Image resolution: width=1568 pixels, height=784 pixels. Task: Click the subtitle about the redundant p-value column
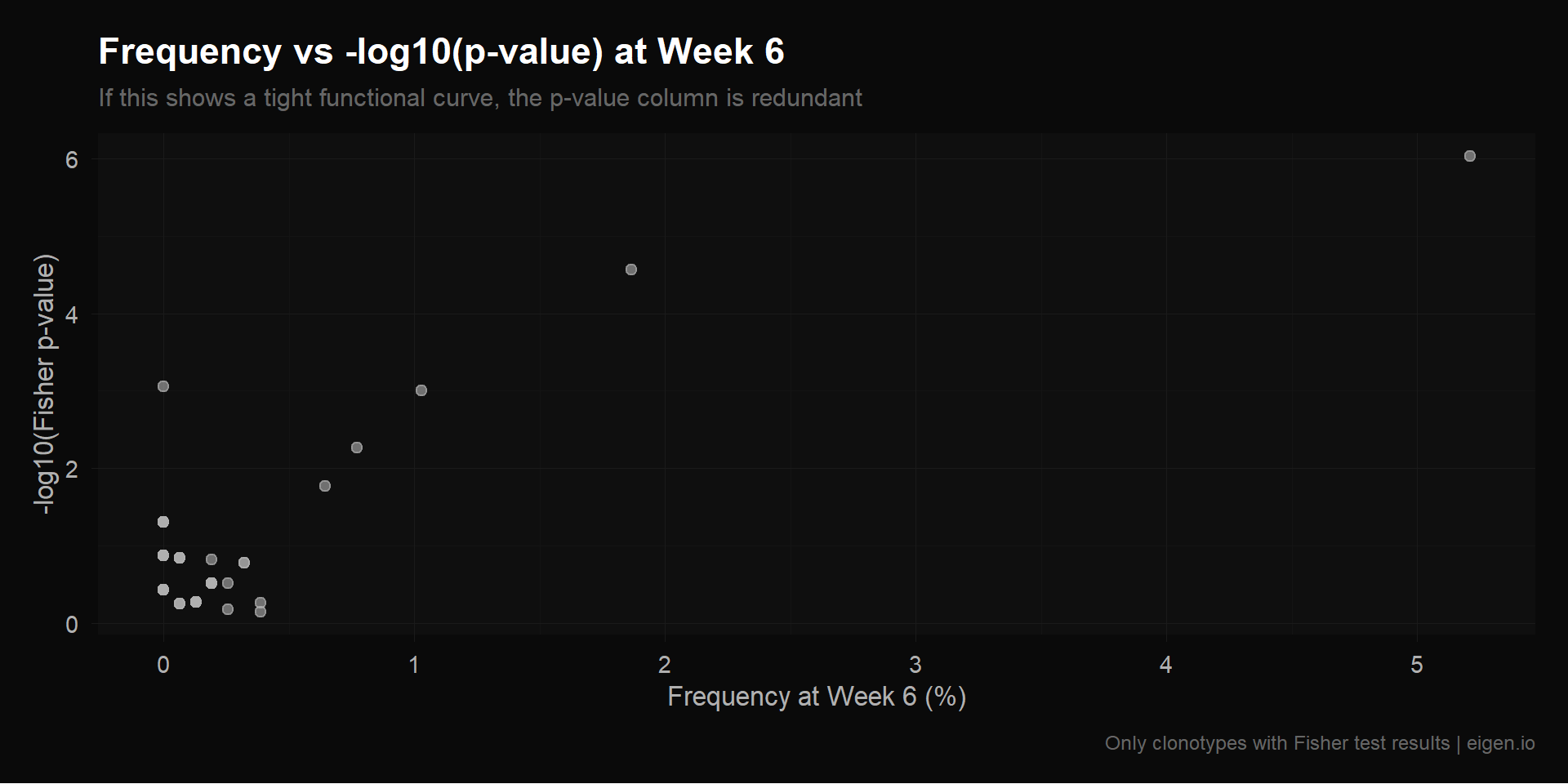click(x=480, y=98)
